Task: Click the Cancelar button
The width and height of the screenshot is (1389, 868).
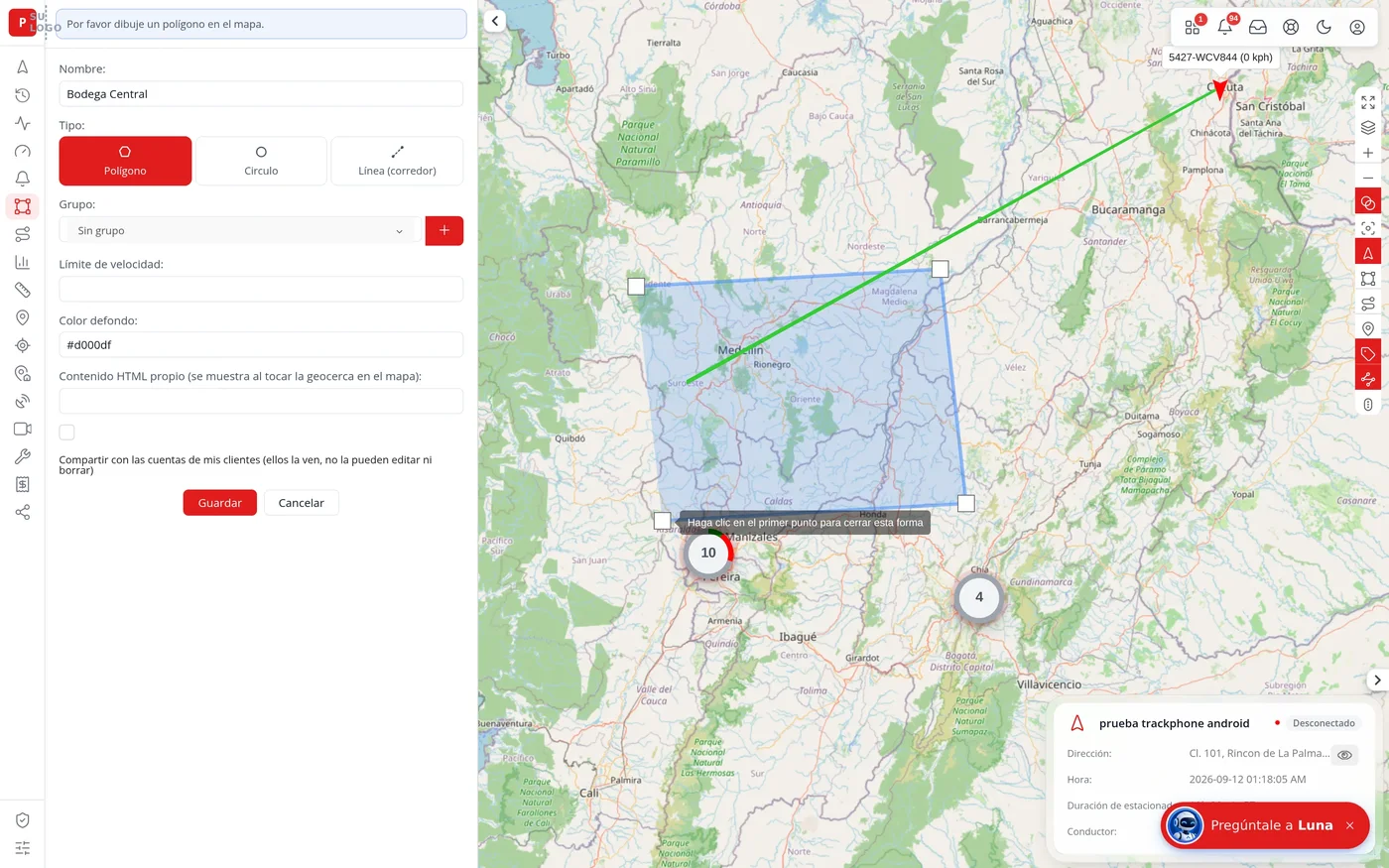Action: [x=302, y=503]
